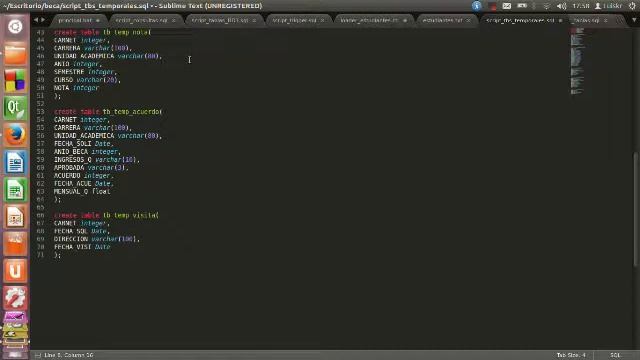Image resolution: width=640 pixels, height=360 pixels.
Task: Click the 'Line 8, Column 36' status text
Action: coord(69,355)
